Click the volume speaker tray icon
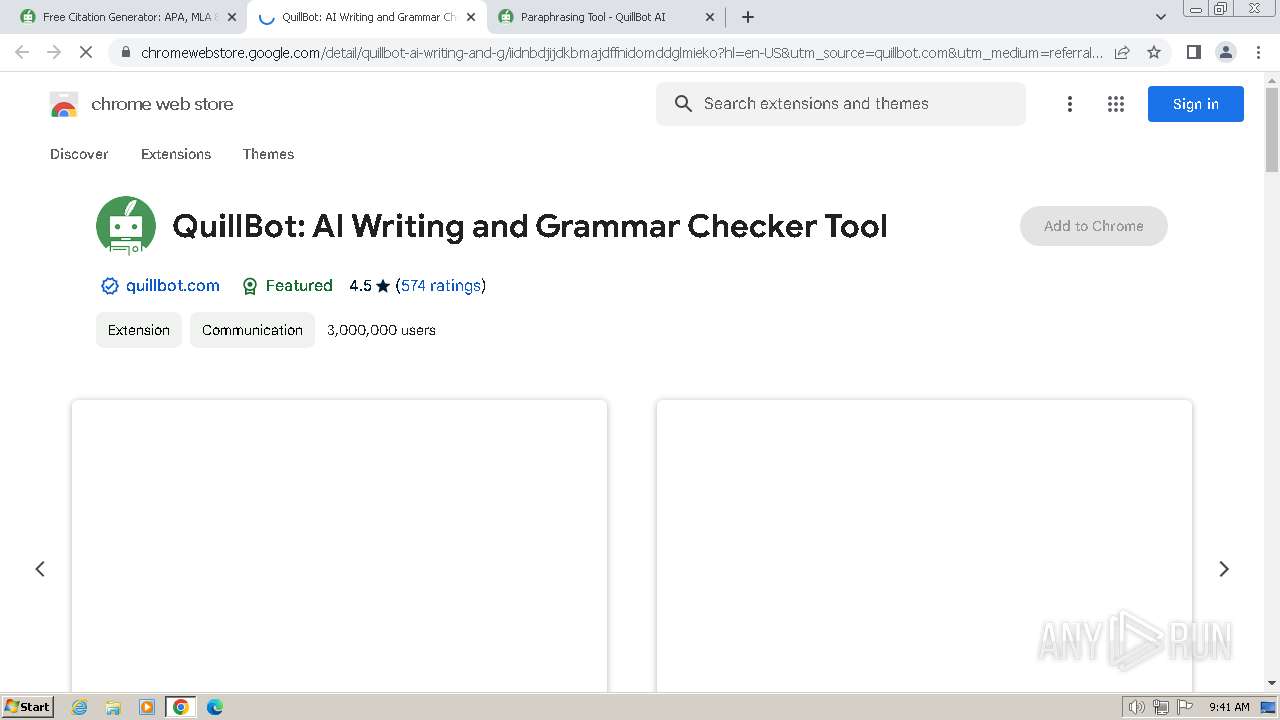 coord(1137,707)
